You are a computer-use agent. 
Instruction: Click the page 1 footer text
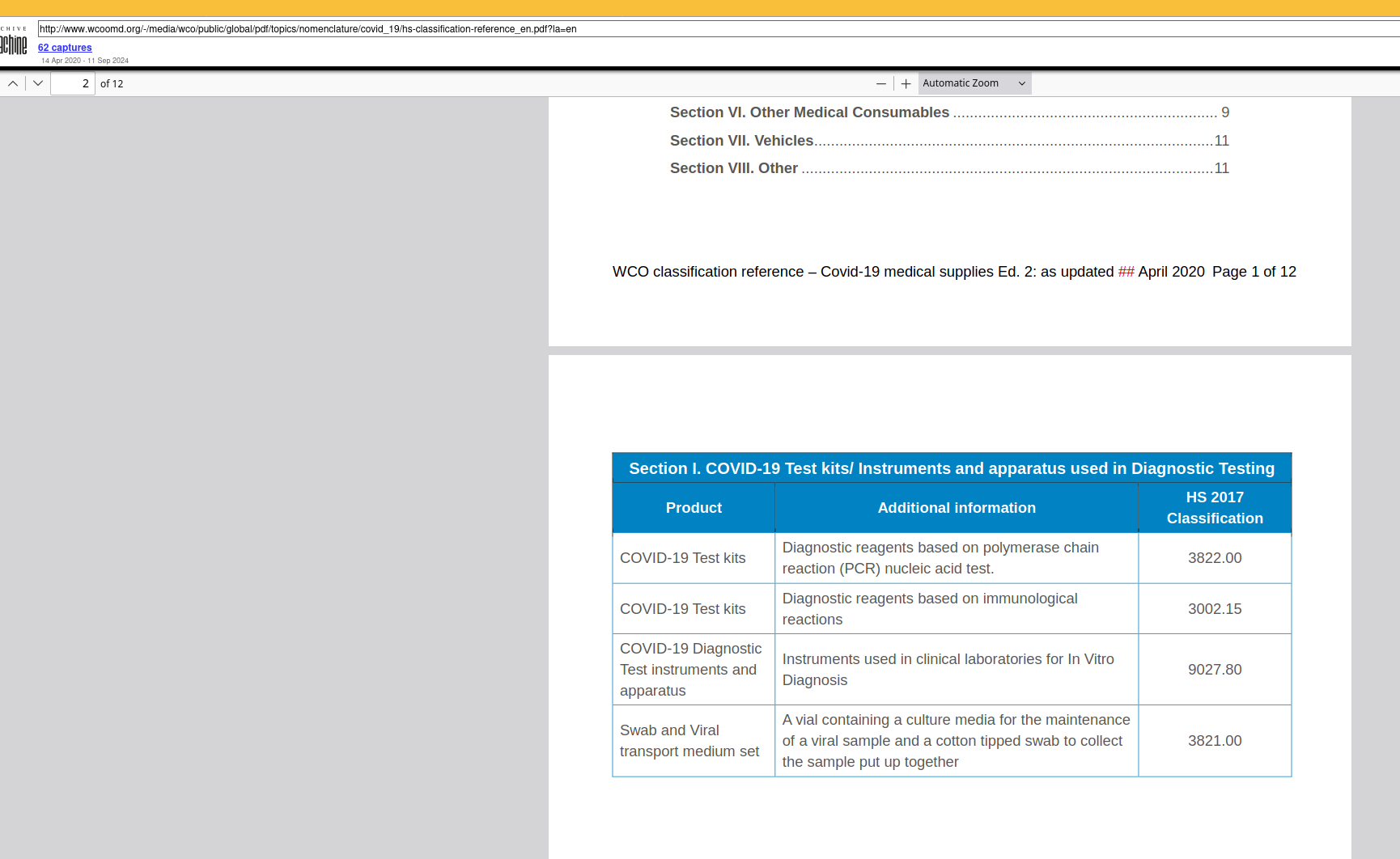(x=954, y=272)
